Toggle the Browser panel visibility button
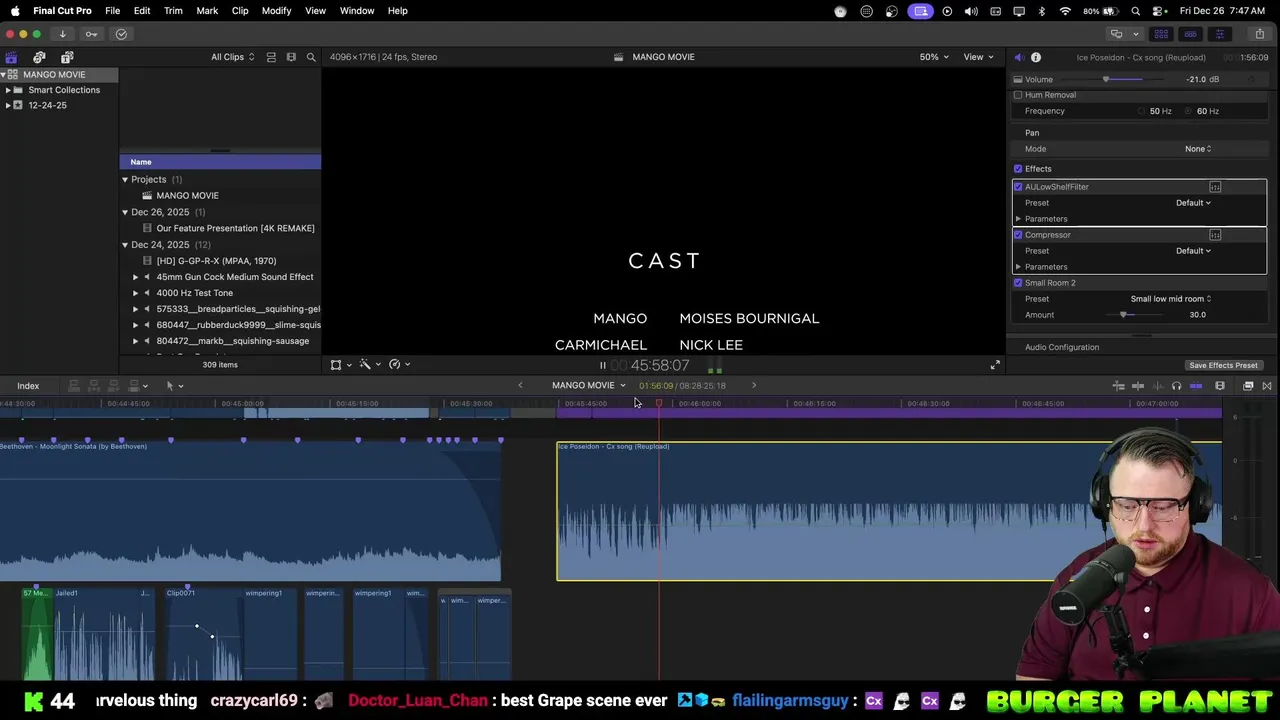Viewport: 1280px width, 720px height. click(x=1161, y=34)
